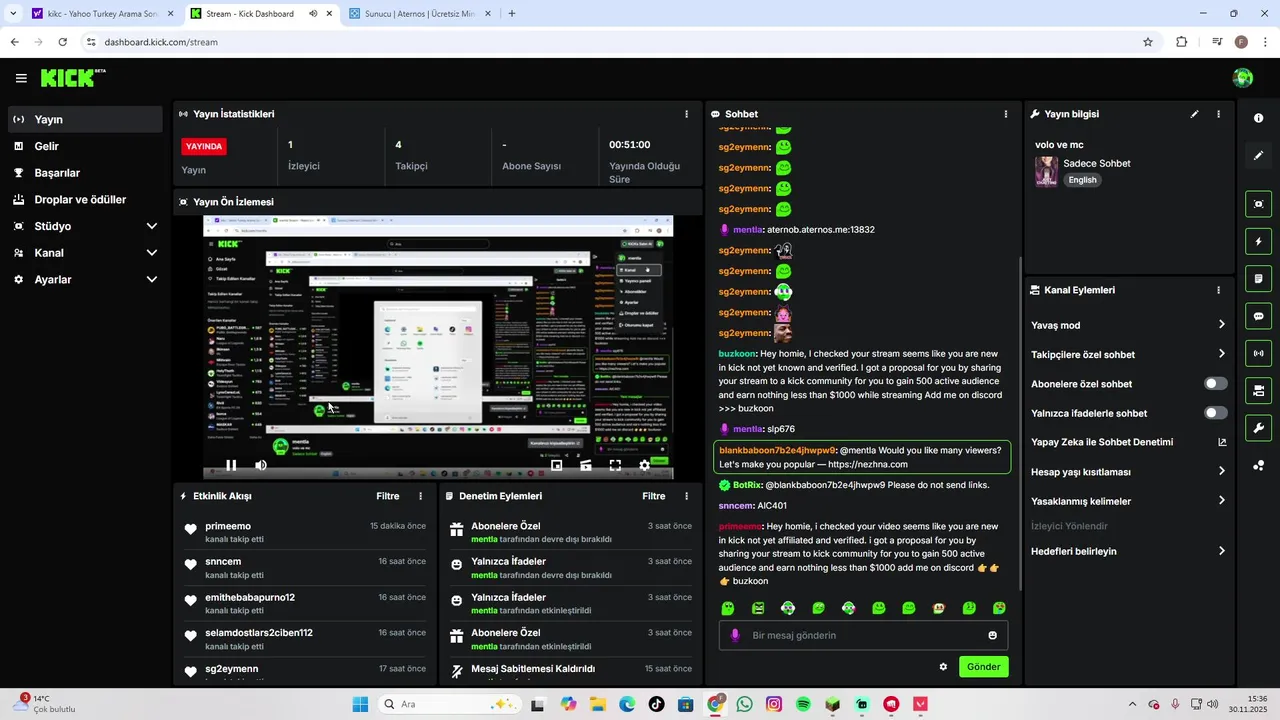Open Kanal Eylemleri three-dot menu
This screenshot has height=720, width=1280.
pos(1218,290)
